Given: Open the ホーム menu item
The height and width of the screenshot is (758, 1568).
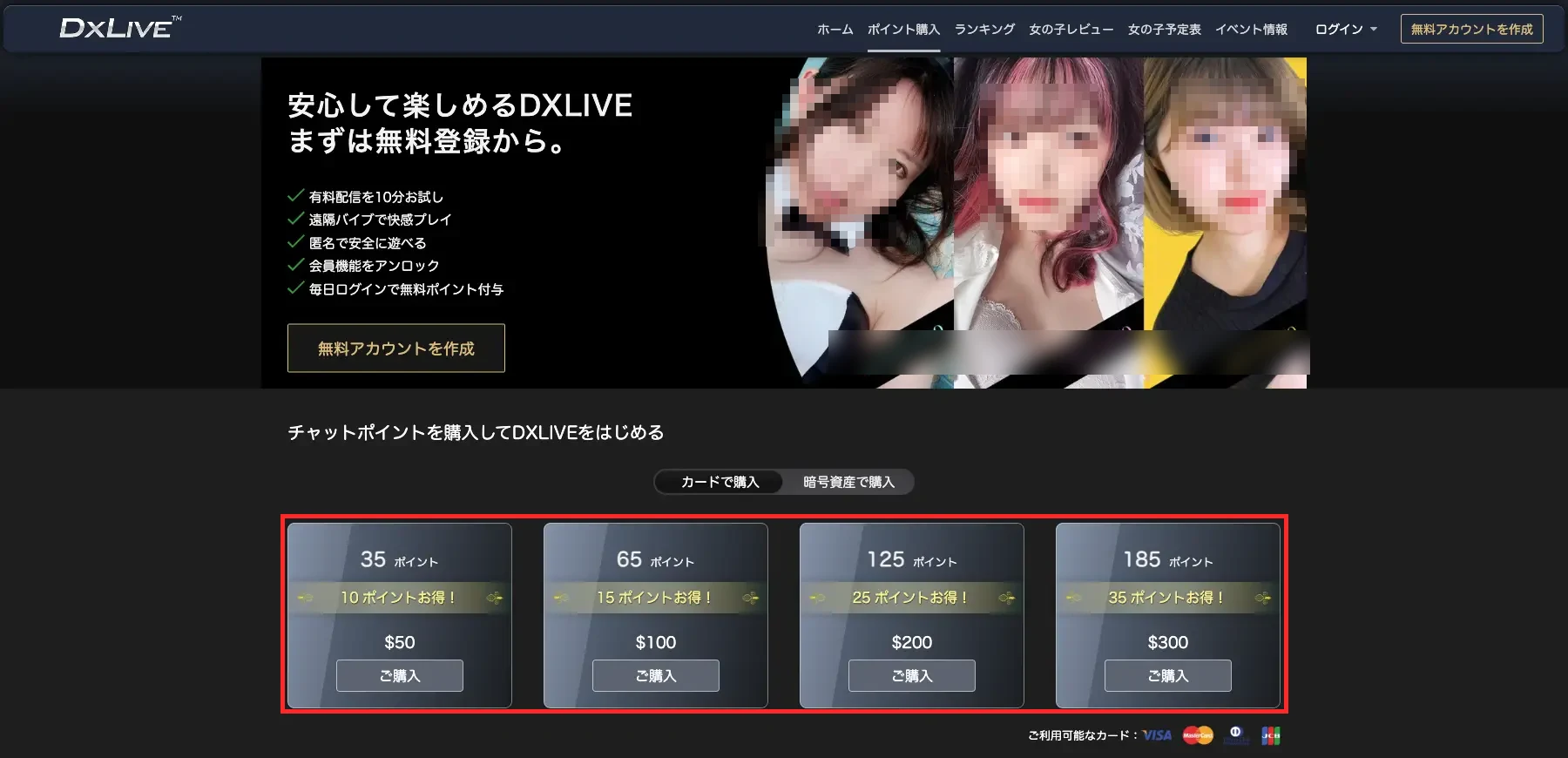Looking at the screenshot, I should tap(835, 30).
